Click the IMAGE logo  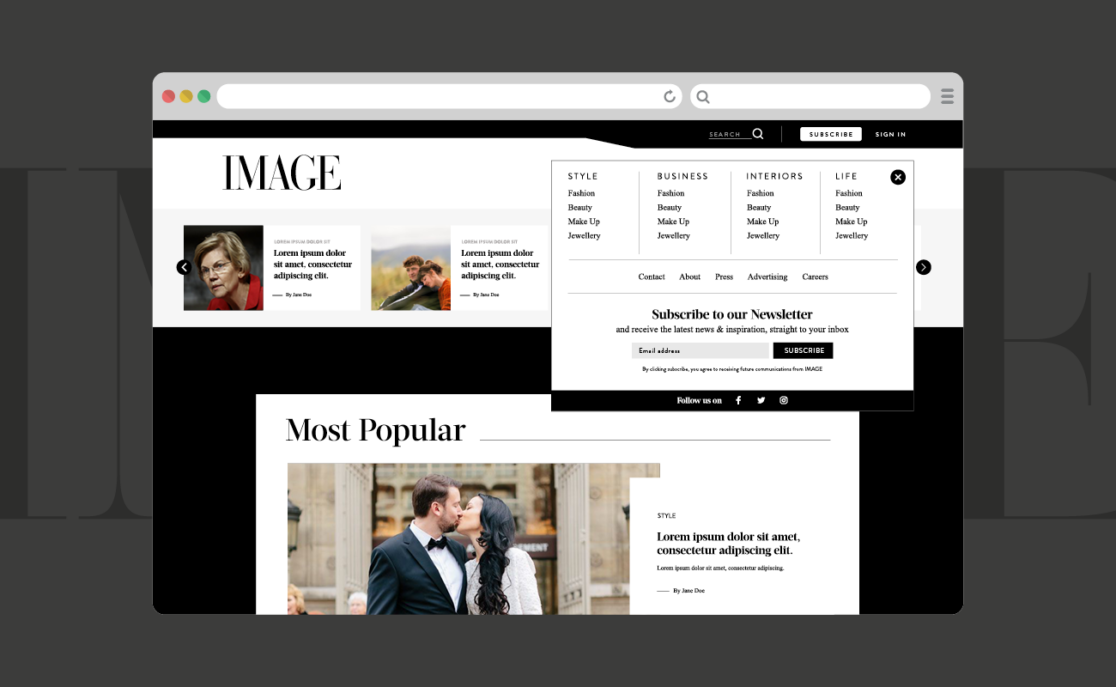coord(282,173)
